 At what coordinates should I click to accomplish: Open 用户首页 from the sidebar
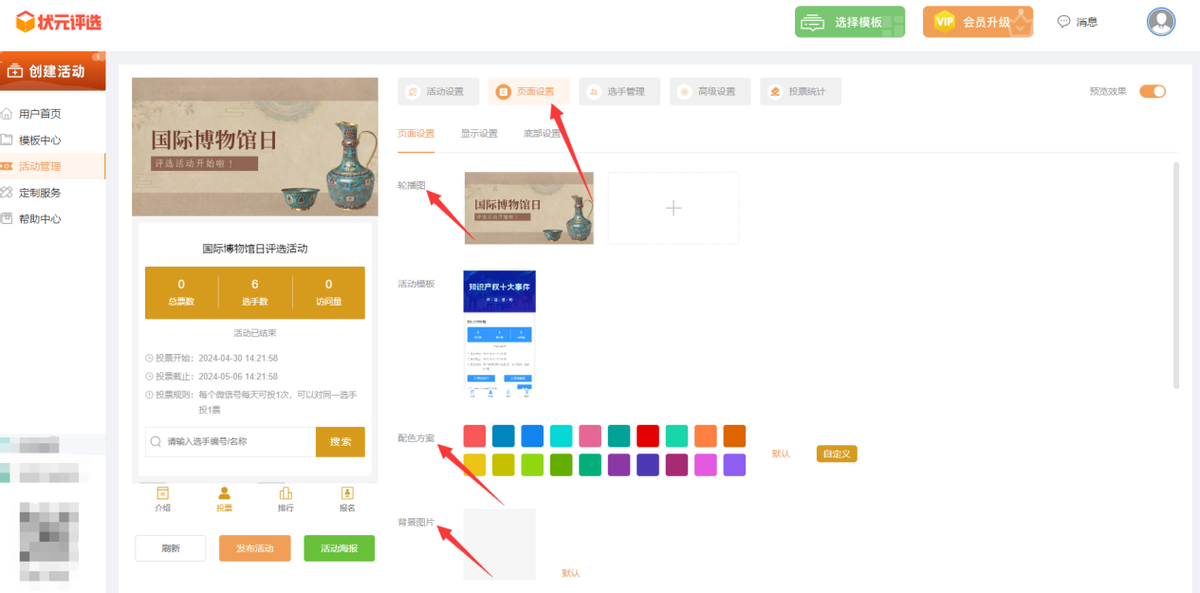click(39, 114)
